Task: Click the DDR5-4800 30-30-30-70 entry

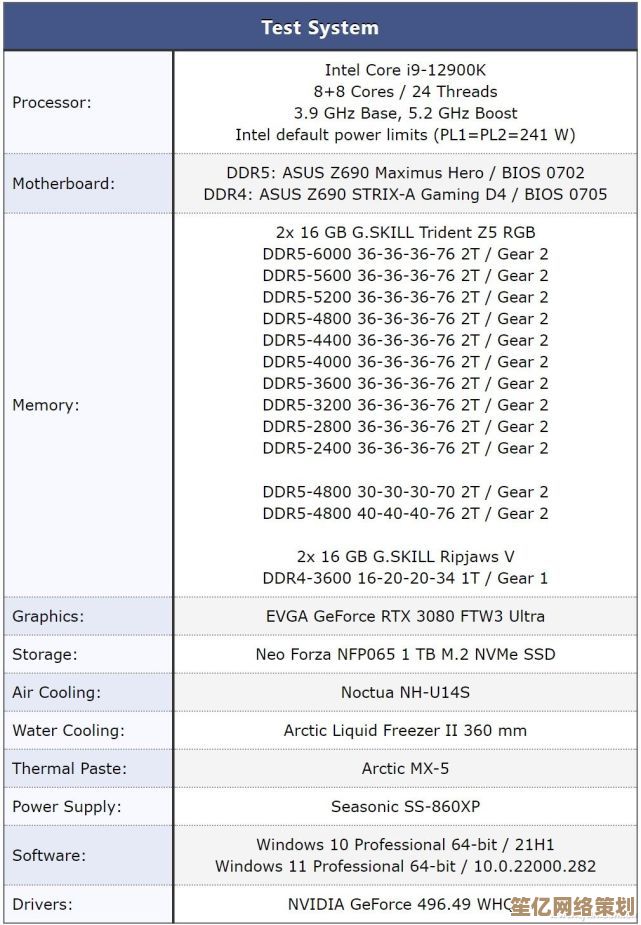Action: click(x=405, y=492)
